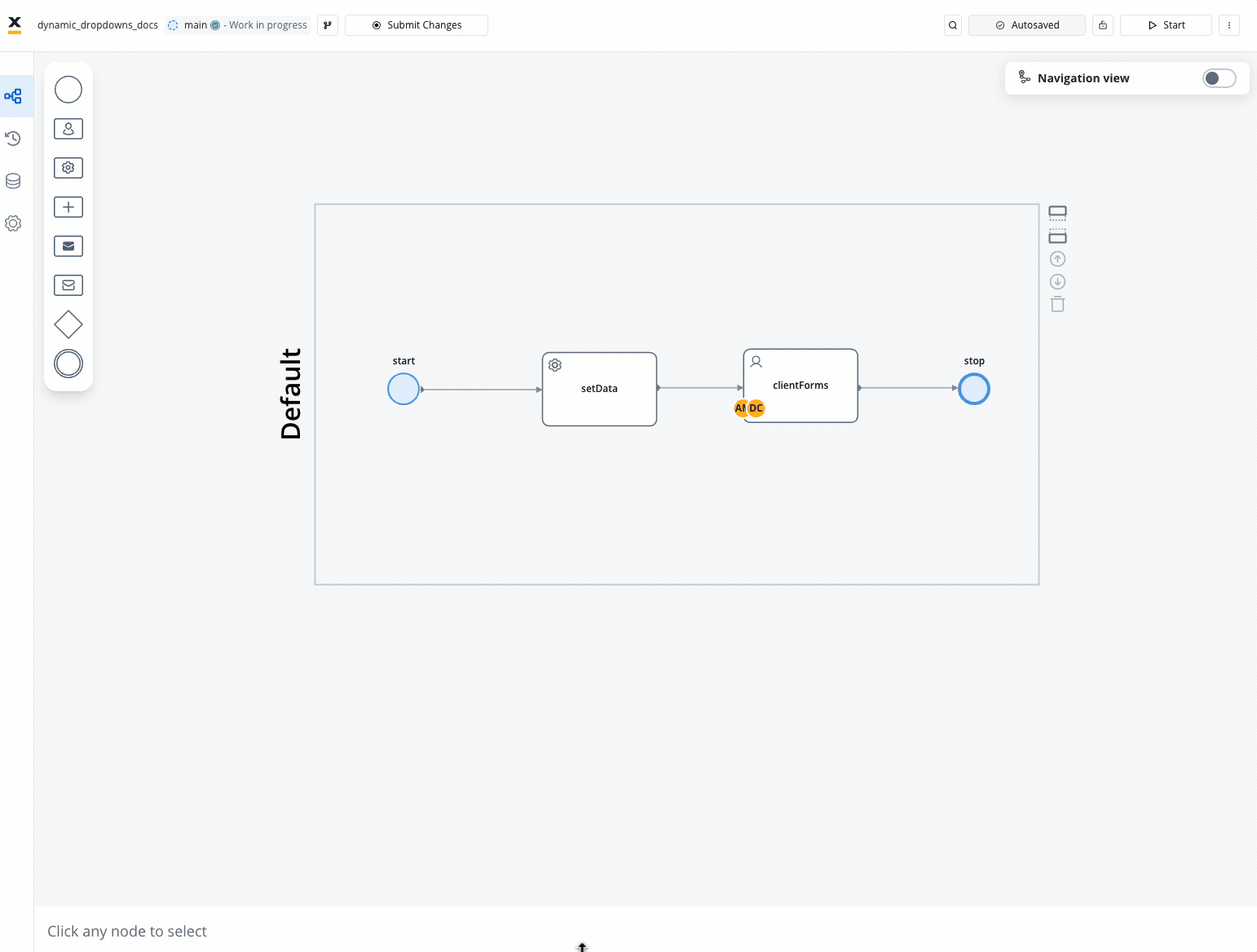Move swimlane down arrow icon
Image resolution: width=1257 pixels, height=952 pixels.
1057,282
